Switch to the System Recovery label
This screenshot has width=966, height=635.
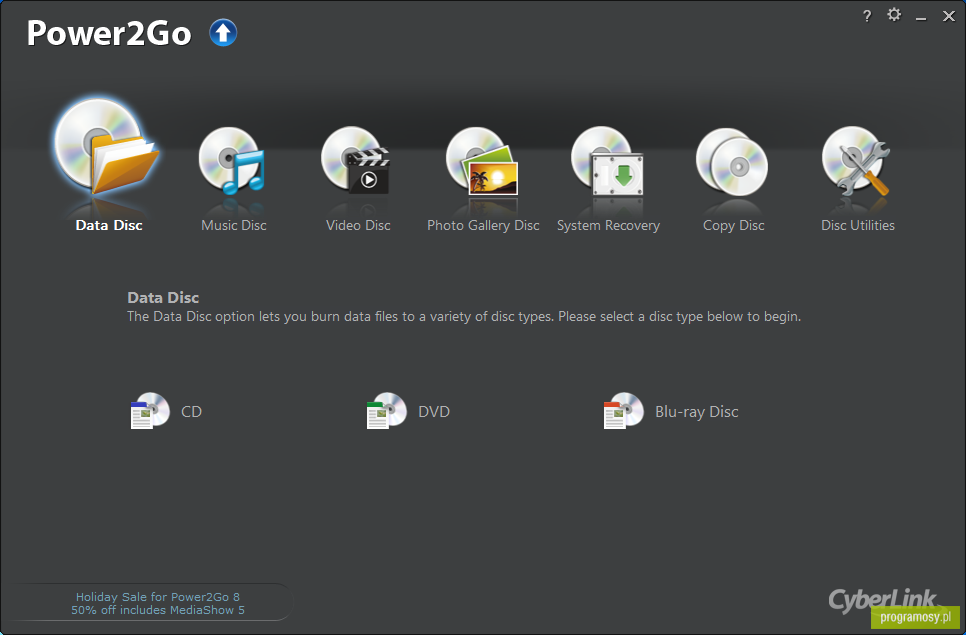pos(608,225)
